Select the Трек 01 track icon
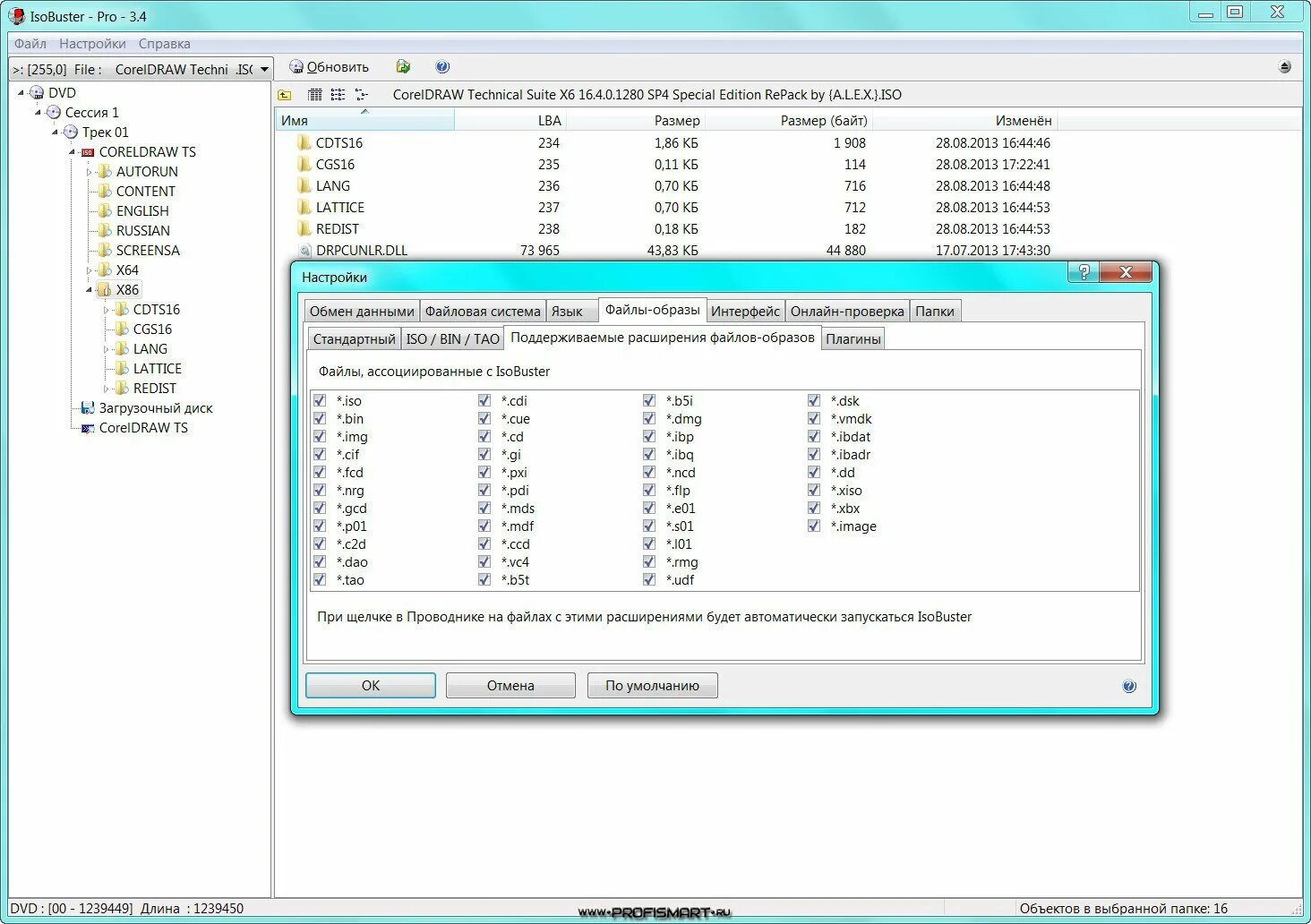 pos(71,133)
